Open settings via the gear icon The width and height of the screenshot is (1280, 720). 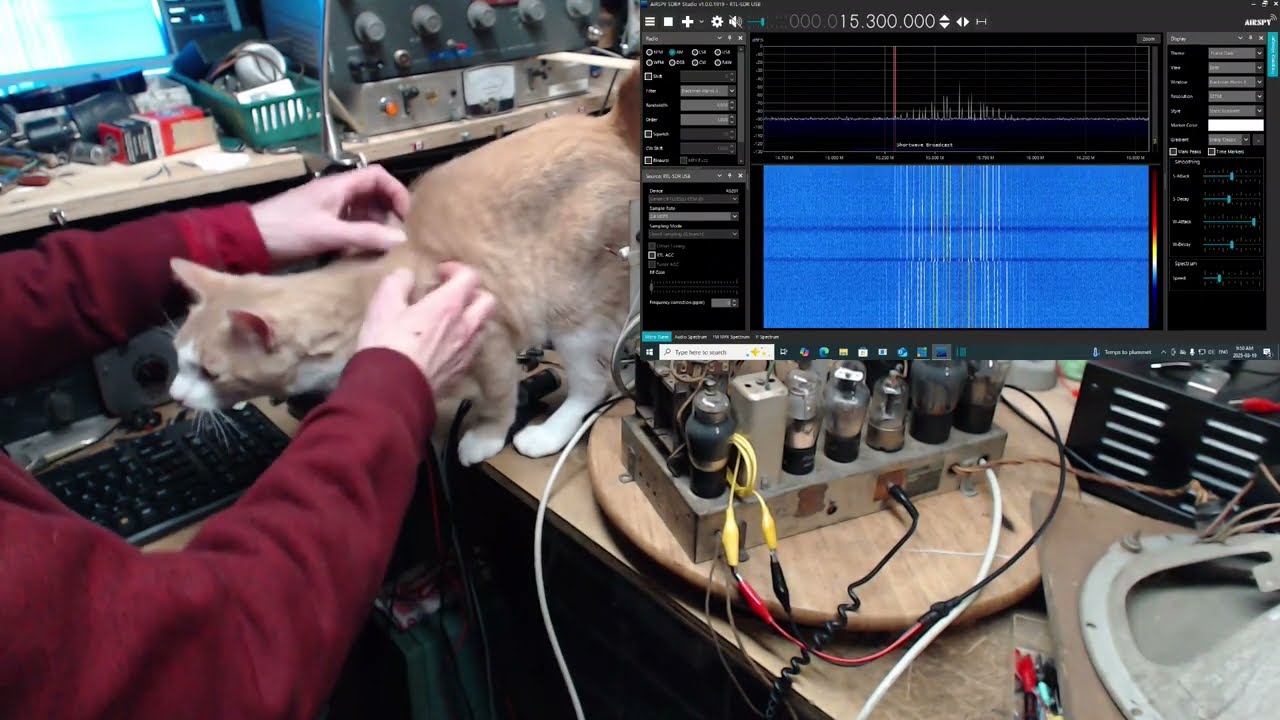[717, 21]
